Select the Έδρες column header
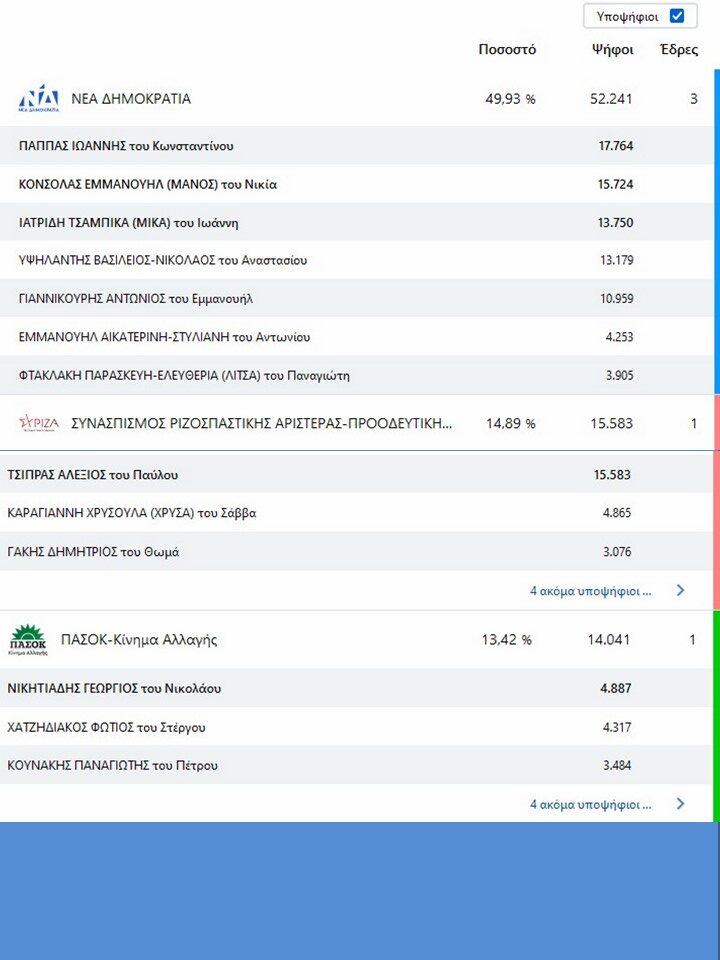 pos(679,50)
